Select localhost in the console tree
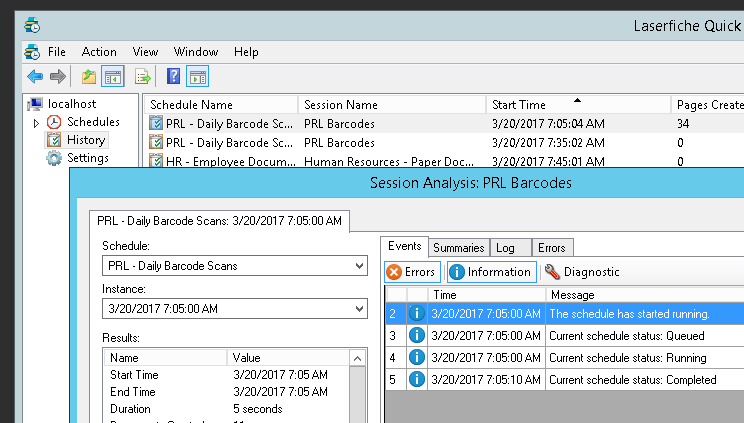Screen dimensions: 744x423 72,104
